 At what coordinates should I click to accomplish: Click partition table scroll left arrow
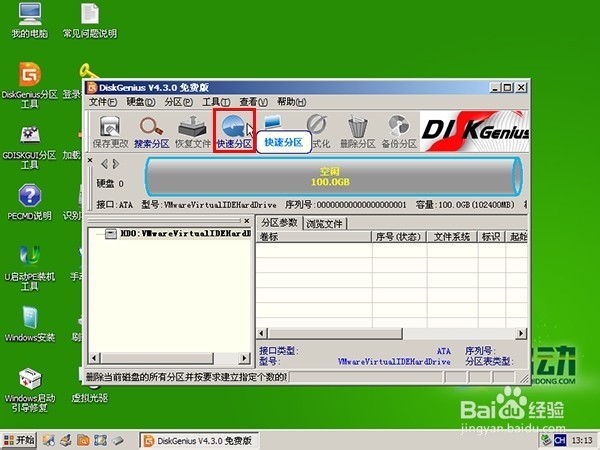point(262,333)
